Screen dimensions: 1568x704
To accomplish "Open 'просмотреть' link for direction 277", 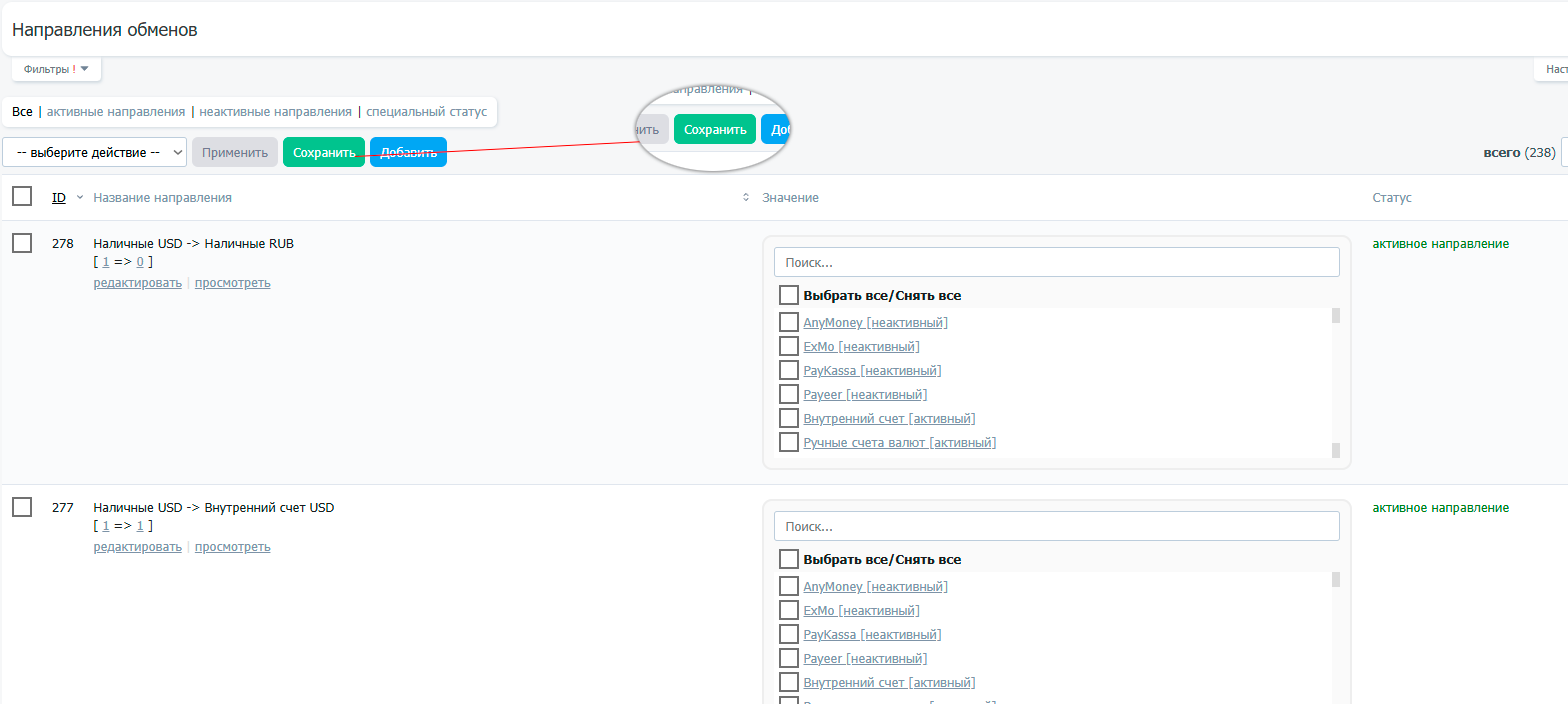I will pos(232,547).
